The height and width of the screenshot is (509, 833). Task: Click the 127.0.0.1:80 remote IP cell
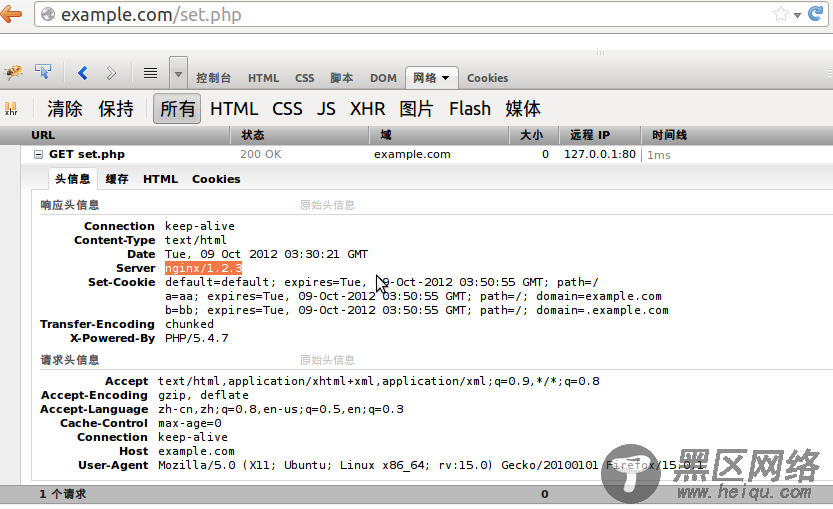coord(600,155)
